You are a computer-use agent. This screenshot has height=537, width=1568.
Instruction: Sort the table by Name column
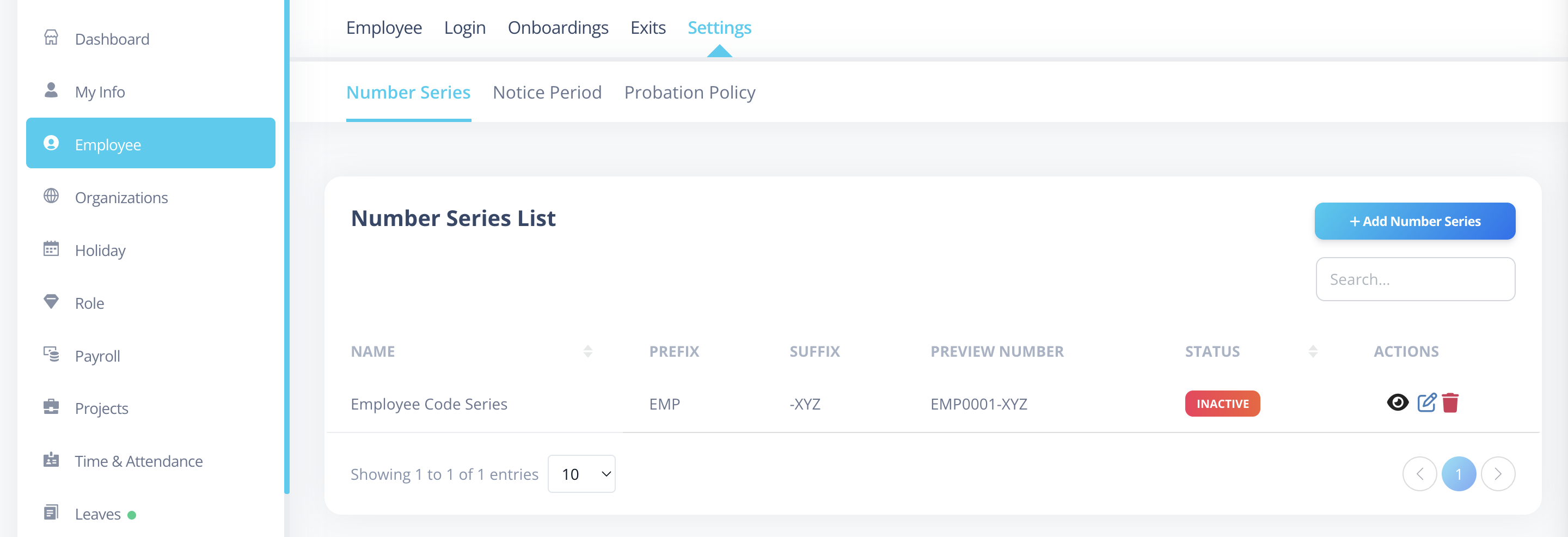[587, 351]
